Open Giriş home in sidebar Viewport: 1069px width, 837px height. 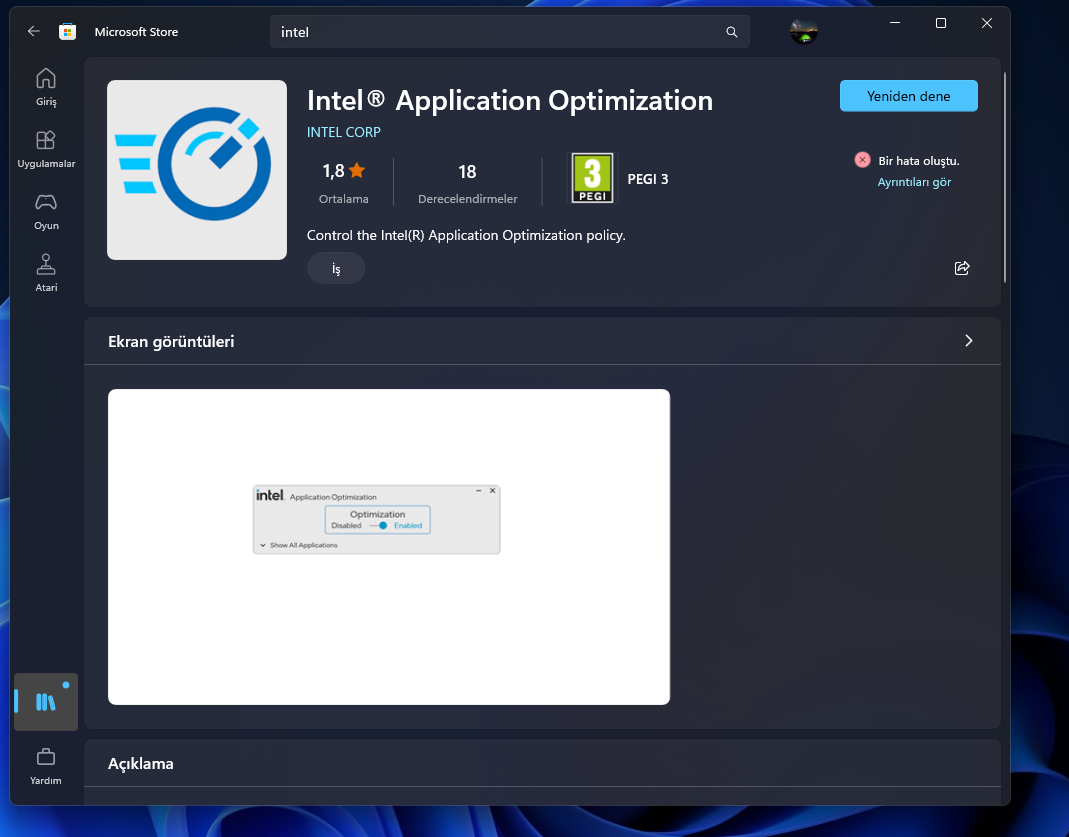pos(46,87)
